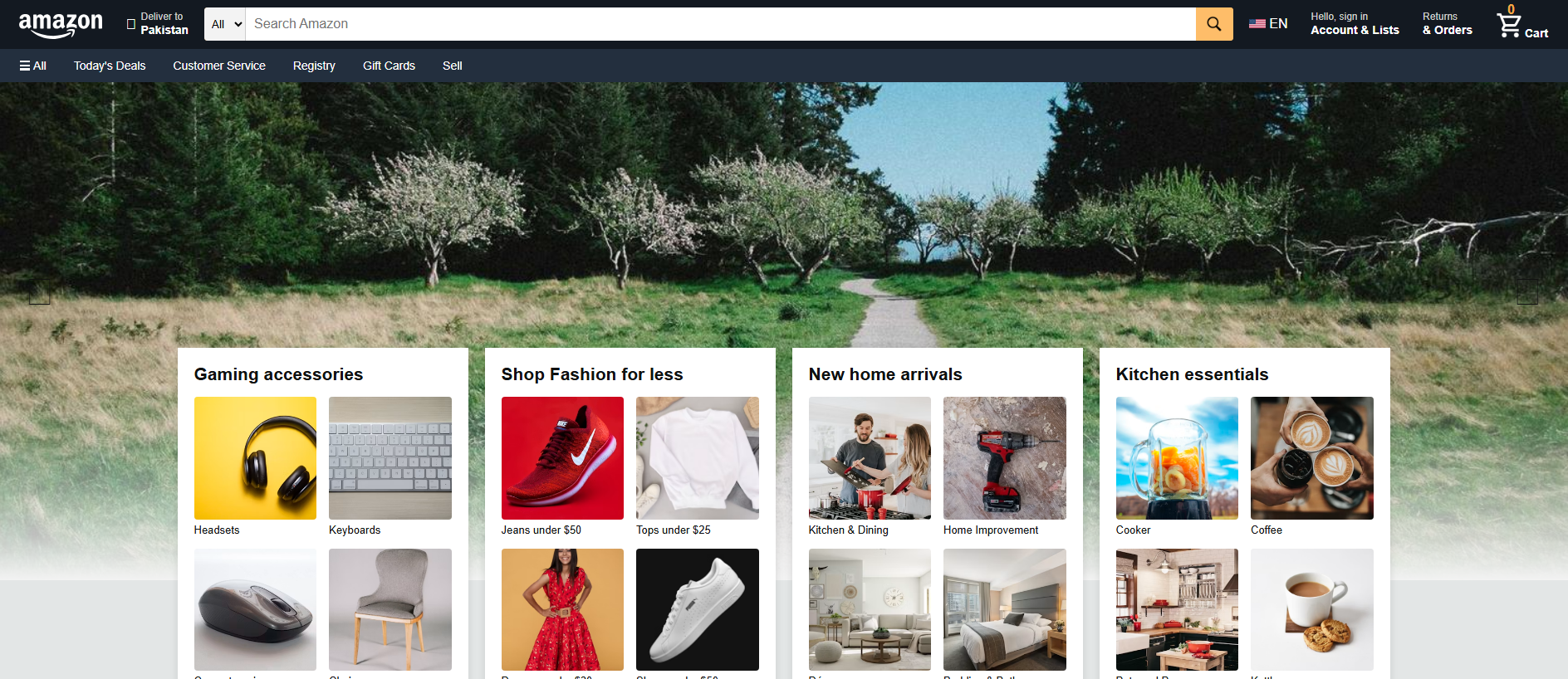Select the gray chair thumbnail
Screen dimensions: 1568x679
pos(390,609)
